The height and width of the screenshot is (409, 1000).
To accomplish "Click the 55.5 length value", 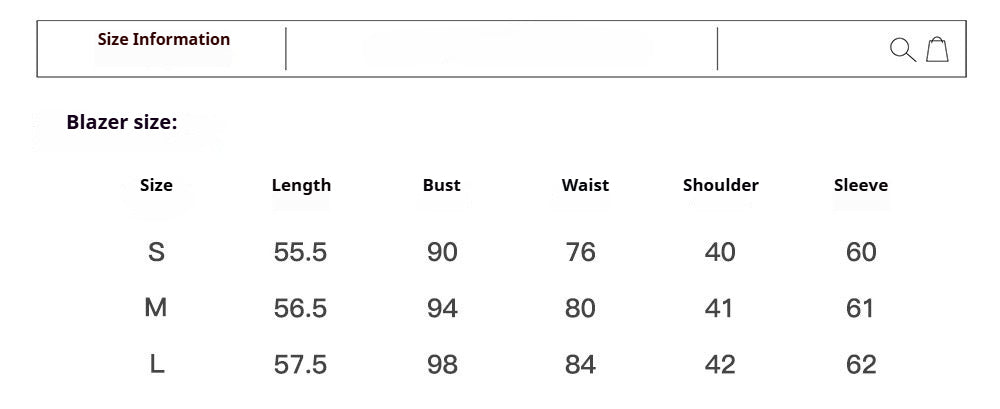I will pyautogui.click(x=300, y=252).
